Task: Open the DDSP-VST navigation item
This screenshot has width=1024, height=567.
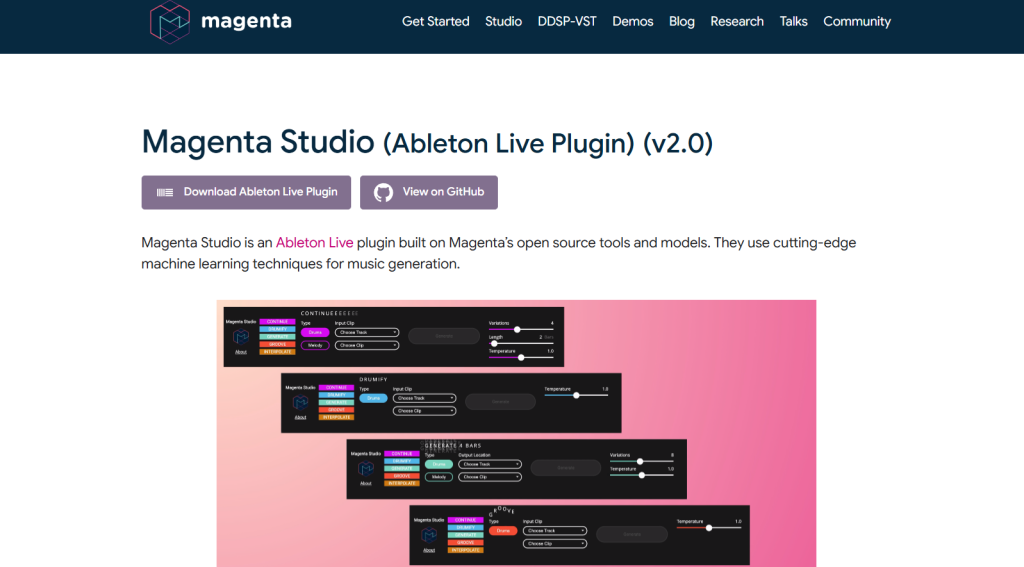Action: (x=567, y=21)
